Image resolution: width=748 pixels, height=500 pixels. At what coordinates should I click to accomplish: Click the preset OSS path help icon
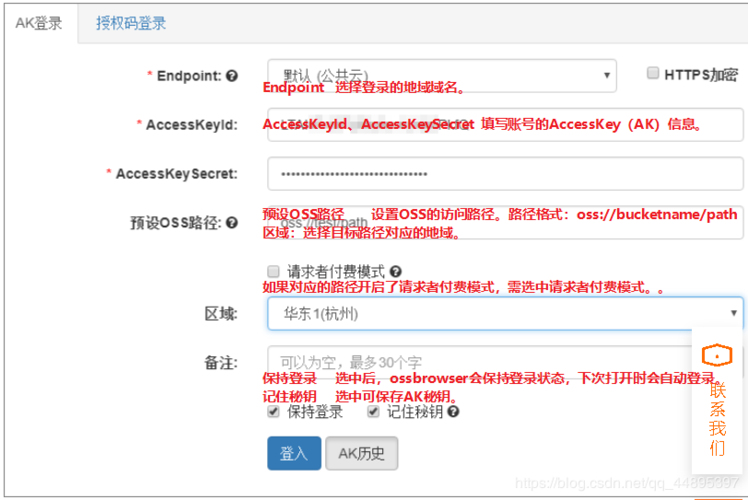click(232, 223)
